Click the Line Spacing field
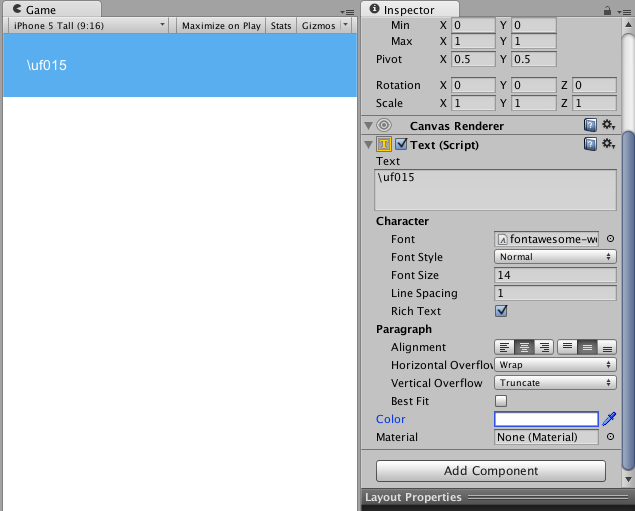Viewport: 635px width, 511px height. pos(555,293)
